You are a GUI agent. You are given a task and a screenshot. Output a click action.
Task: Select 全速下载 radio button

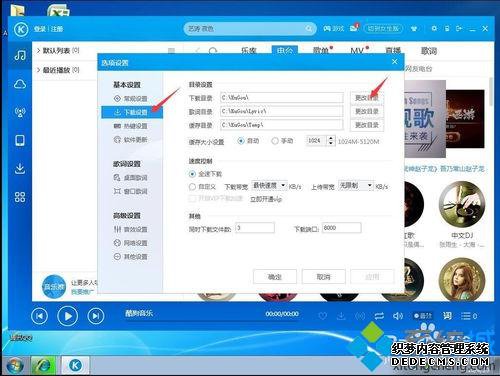click(x=192, y=174)
